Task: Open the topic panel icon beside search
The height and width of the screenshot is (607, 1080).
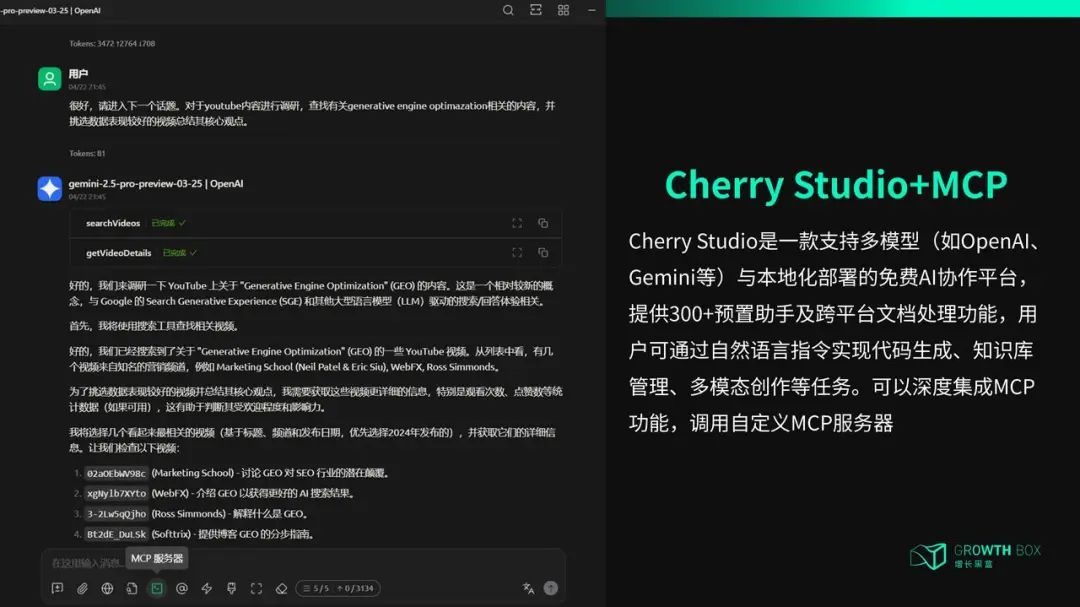Action: tap(536, 10)
